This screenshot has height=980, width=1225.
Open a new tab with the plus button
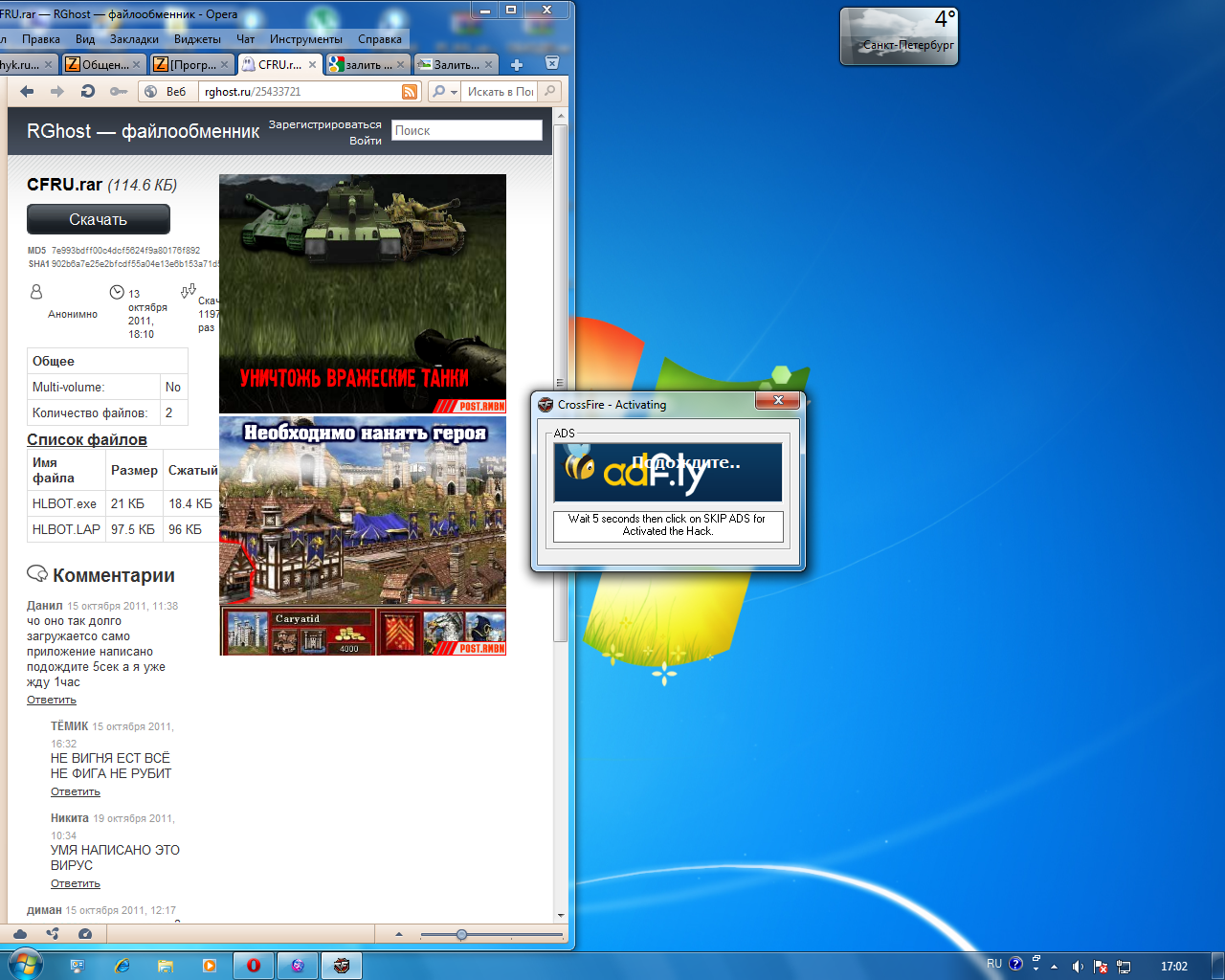pyautogui.click(x=517, y=64)
